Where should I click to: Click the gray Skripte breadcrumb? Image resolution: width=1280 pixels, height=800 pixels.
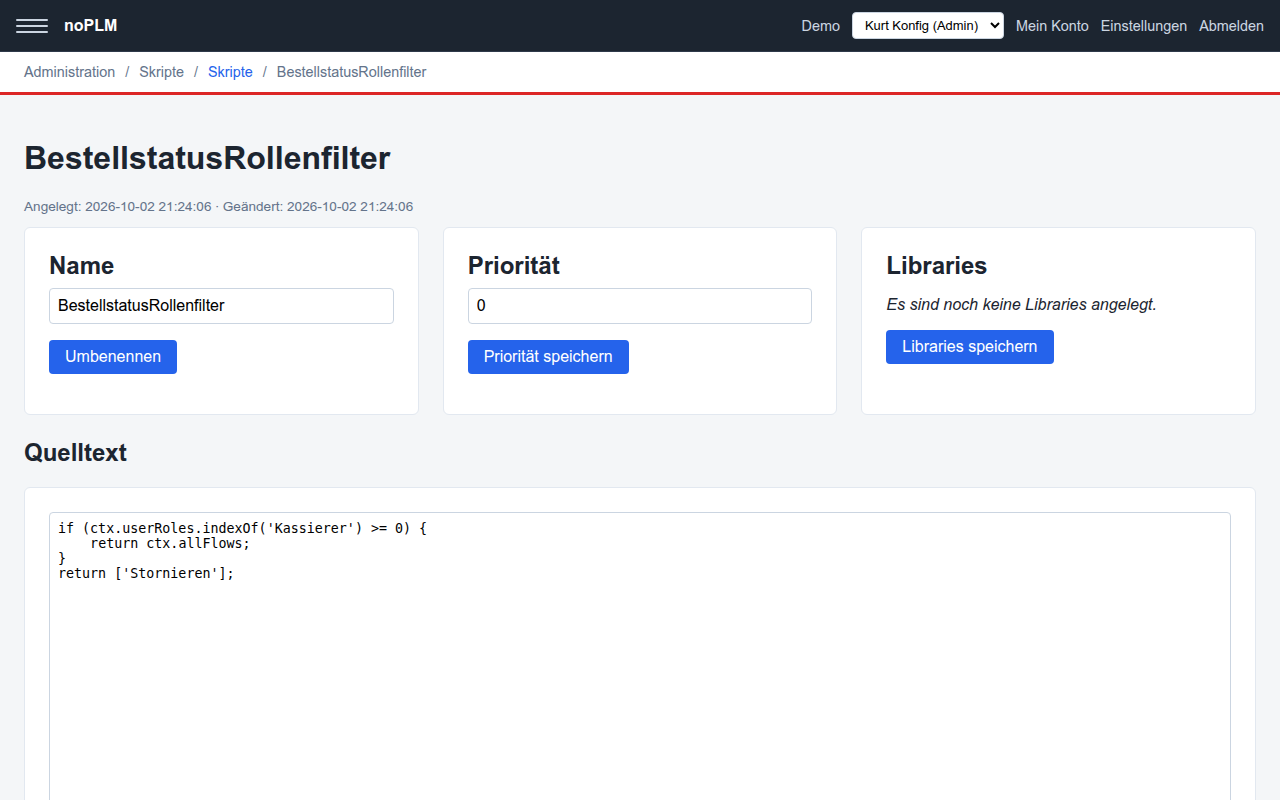click(x=162, y=72)
